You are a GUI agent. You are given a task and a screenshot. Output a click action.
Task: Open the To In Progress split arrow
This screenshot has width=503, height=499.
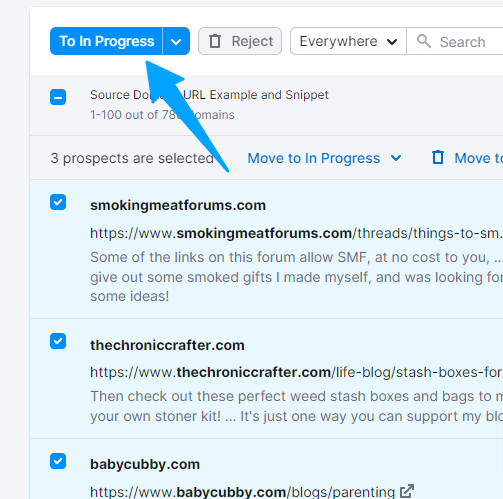(176, 41)
